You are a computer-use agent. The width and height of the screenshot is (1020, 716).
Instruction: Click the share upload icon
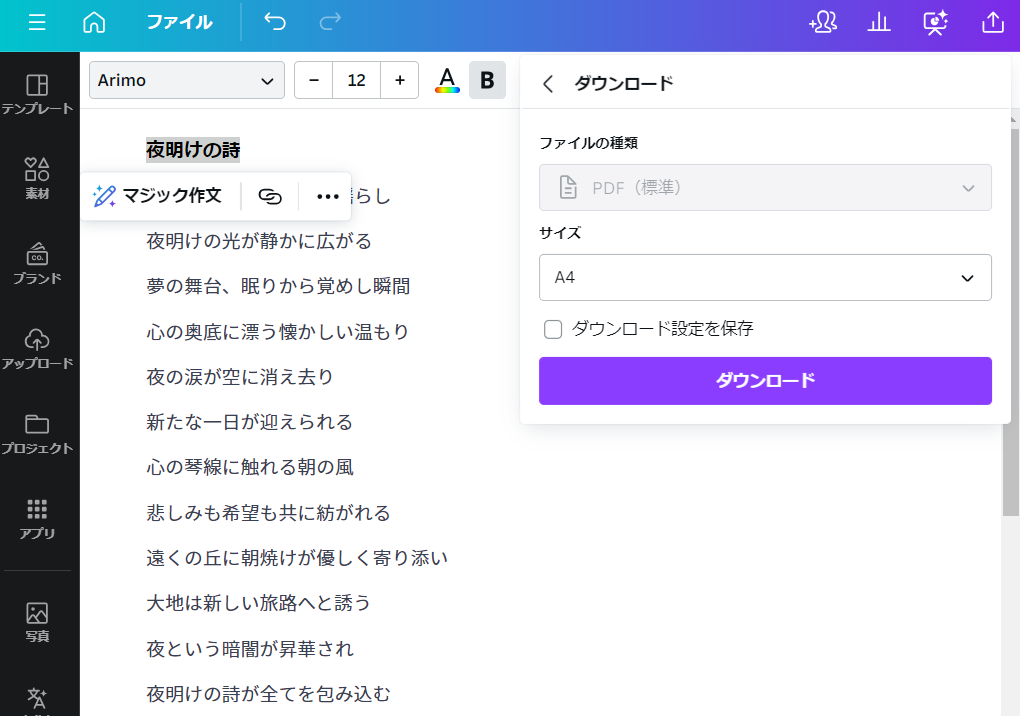tap(993, 22)
